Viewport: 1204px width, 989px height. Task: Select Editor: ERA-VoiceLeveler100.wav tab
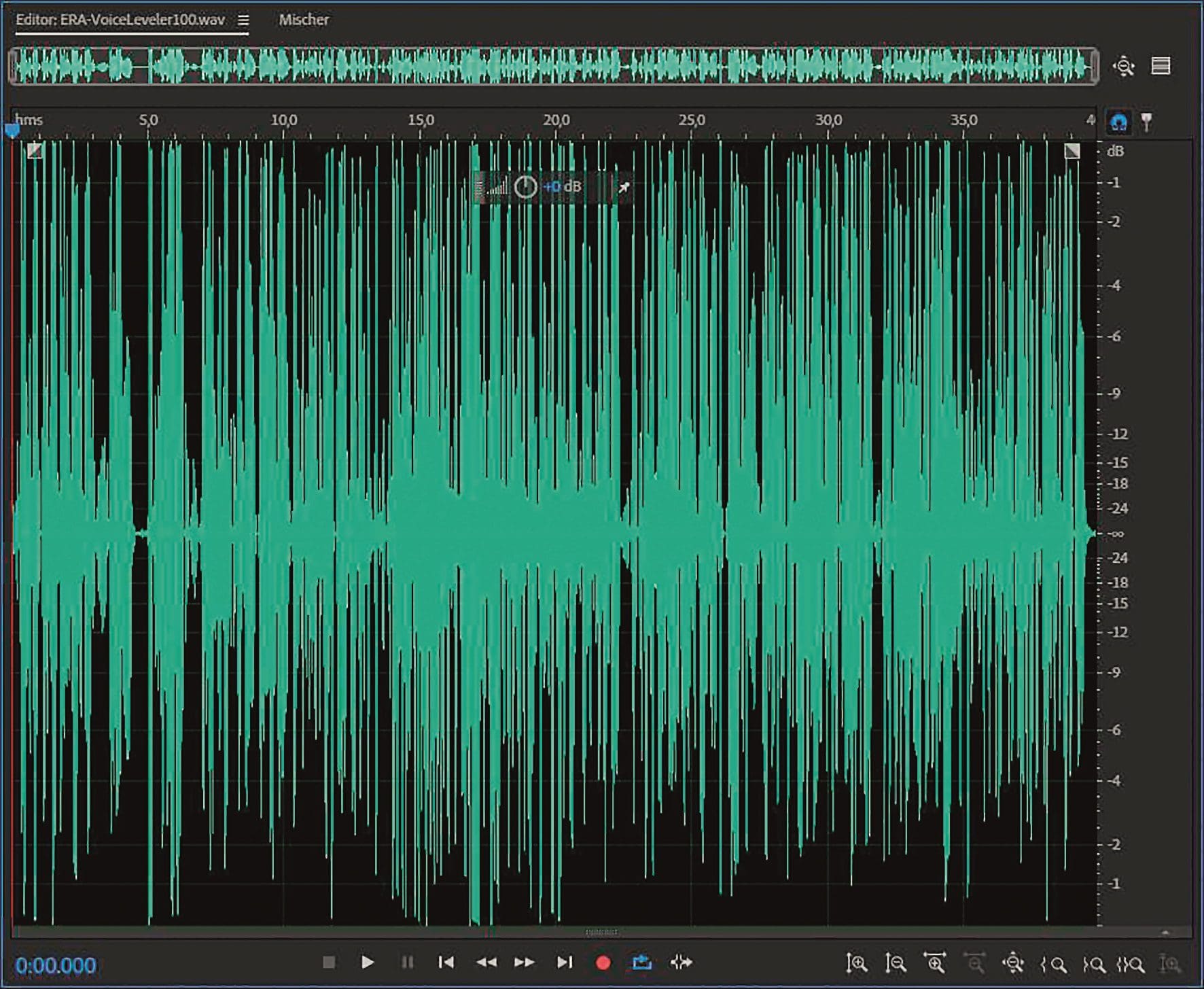click(120, 20)
